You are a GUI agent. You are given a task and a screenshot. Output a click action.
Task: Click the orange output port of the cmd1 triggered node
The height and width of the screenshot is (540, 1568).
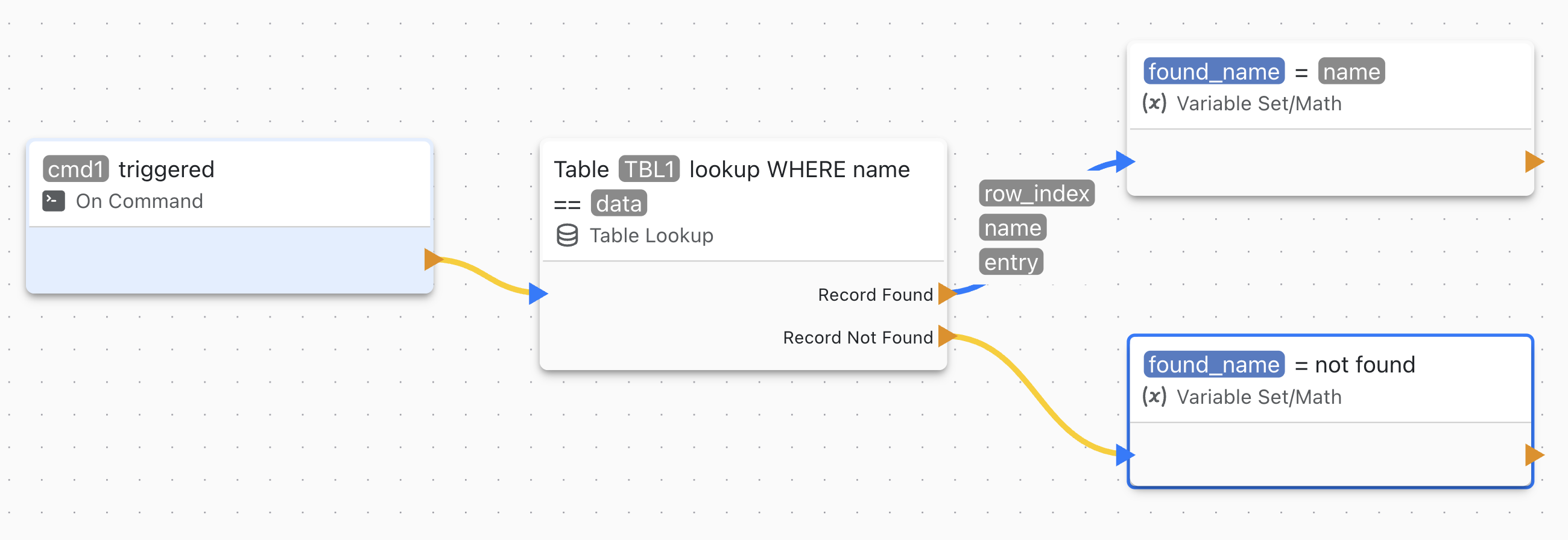pos(434,259)
